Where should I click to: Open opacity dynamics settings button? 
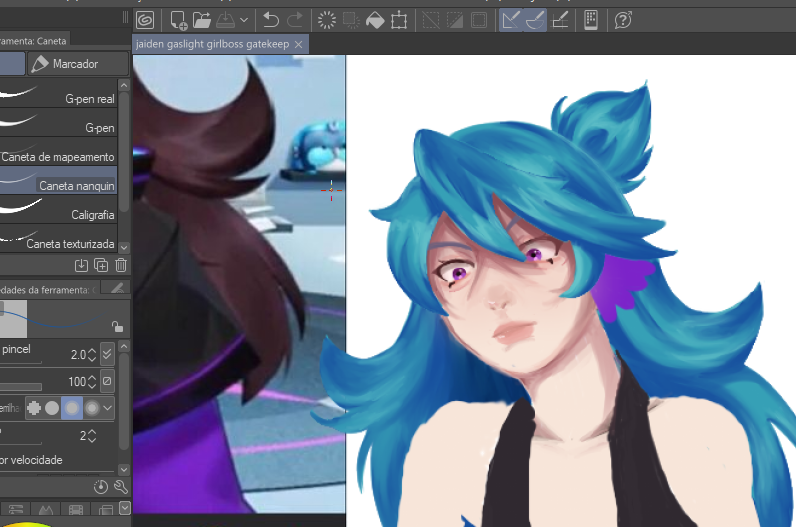107,381
